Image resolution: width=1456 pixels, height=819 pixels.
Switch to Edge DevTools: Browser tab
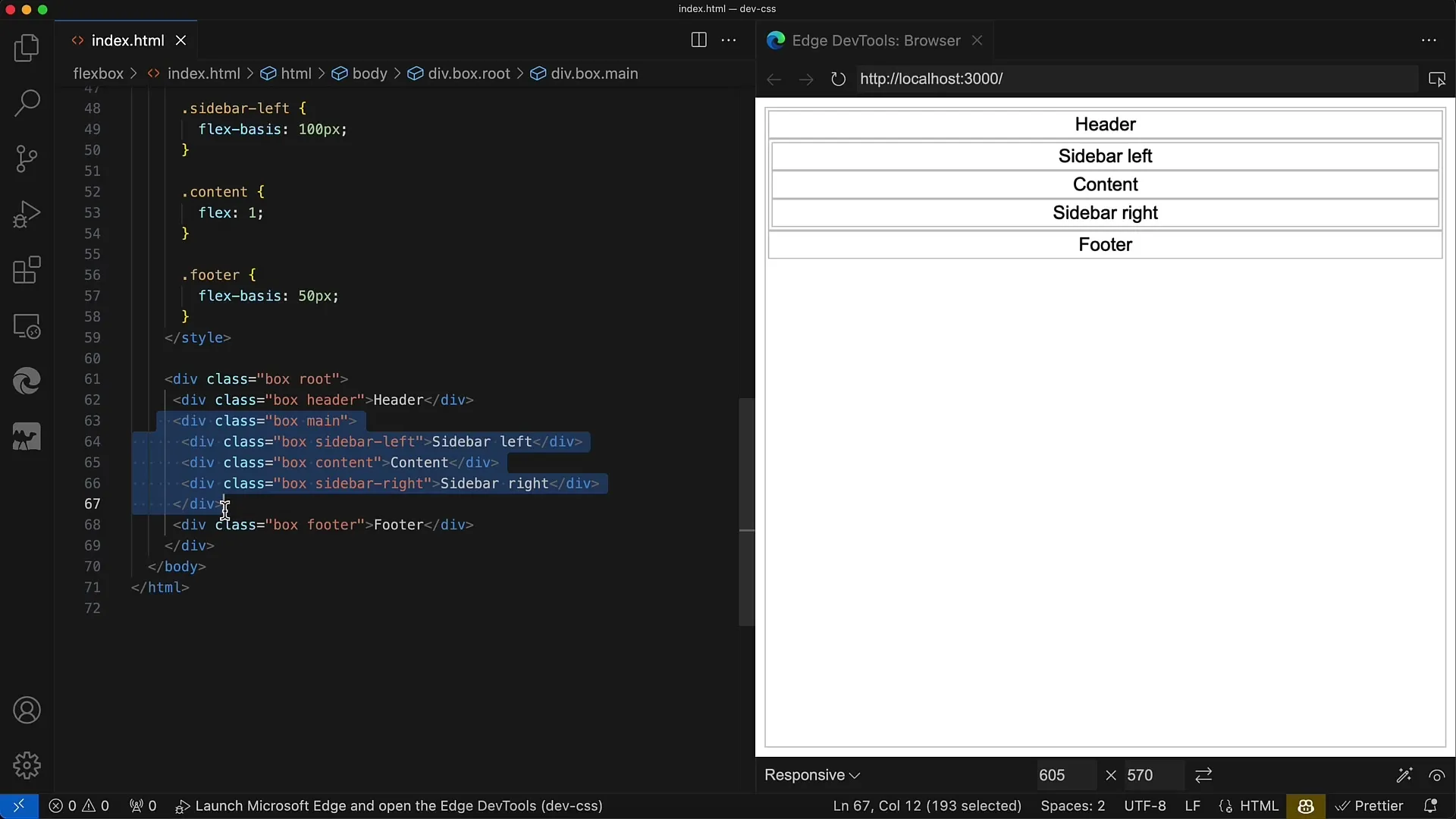tap(876, 40)
